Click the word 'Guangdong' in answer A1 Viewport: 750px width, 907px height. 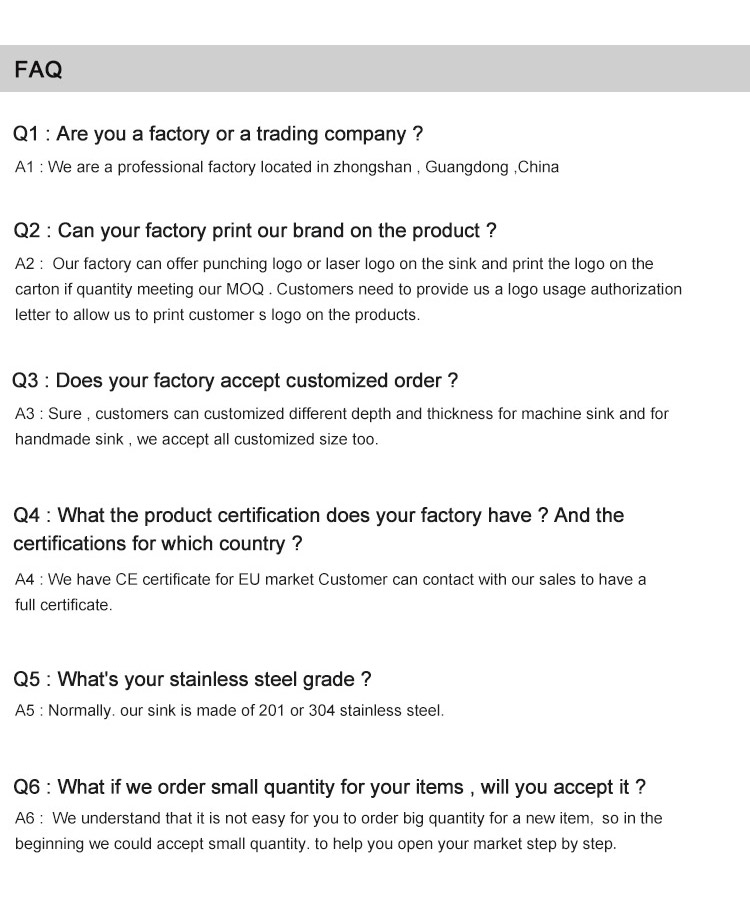(466, 167)
